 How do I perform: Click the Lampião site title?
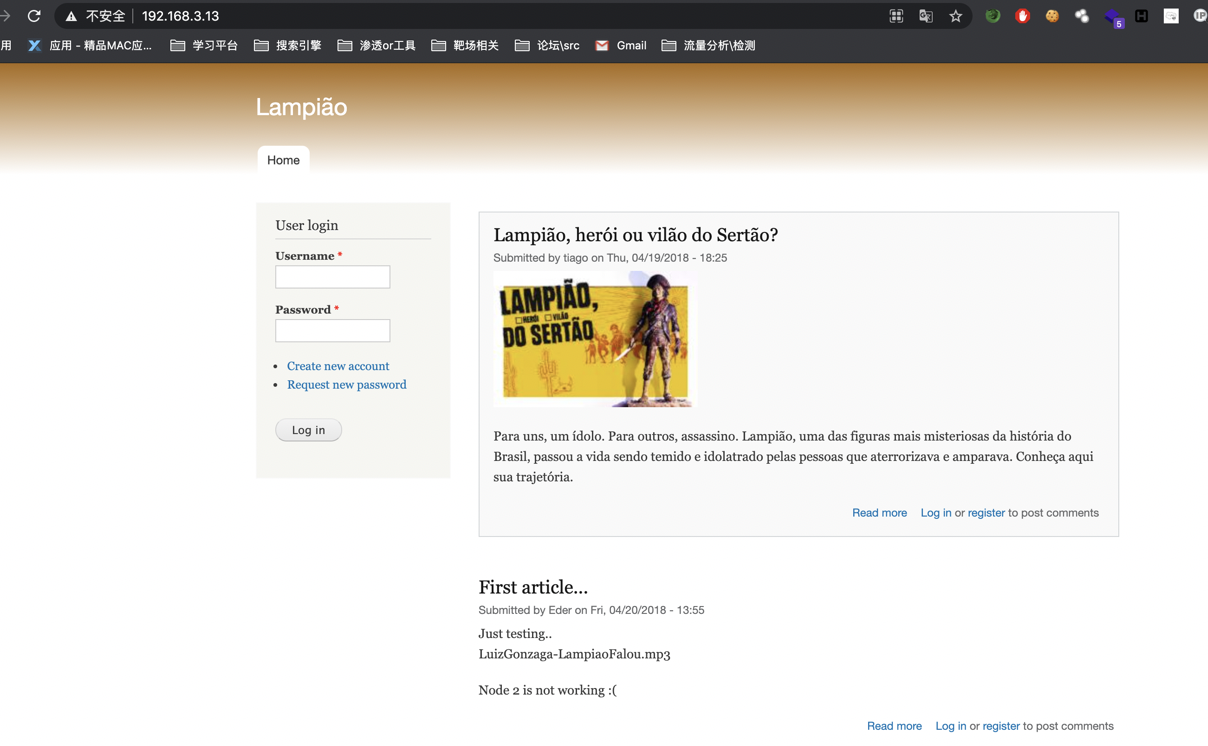[301, 107]
